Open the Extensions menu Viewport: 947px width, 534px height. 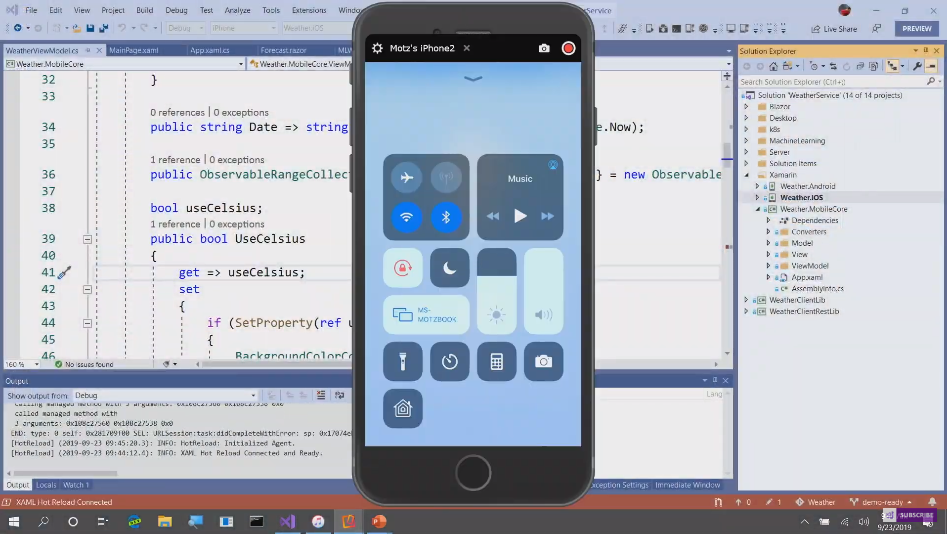[309, 10]
